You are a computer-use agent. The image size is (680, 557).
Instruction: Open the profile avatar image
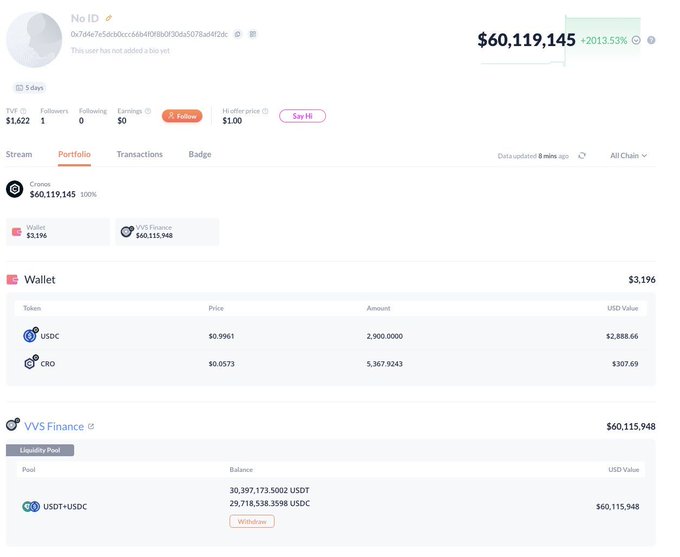34,39
